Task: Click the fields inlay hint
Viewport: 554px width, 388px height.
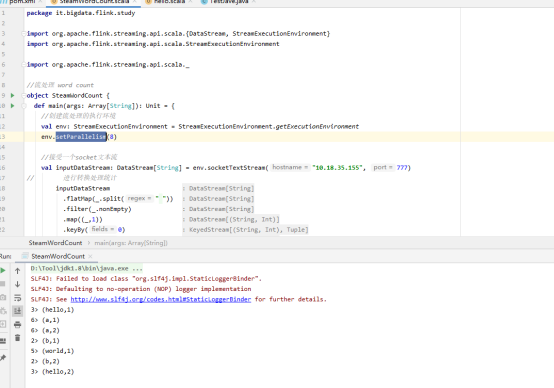Action: 102,229
